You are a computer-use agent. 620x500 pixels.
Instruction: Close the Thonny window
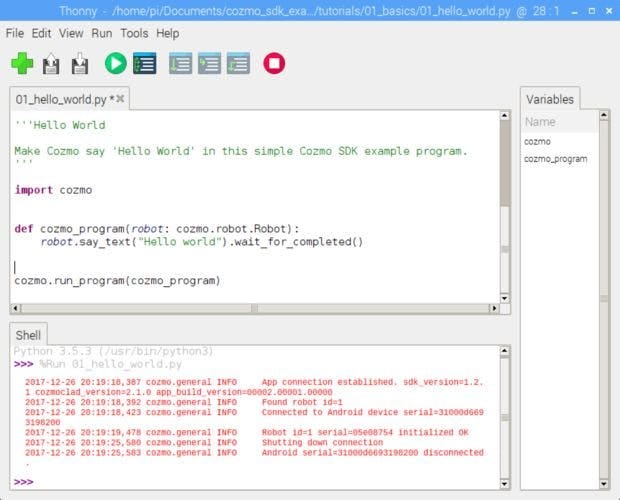[x=609, y=11]
